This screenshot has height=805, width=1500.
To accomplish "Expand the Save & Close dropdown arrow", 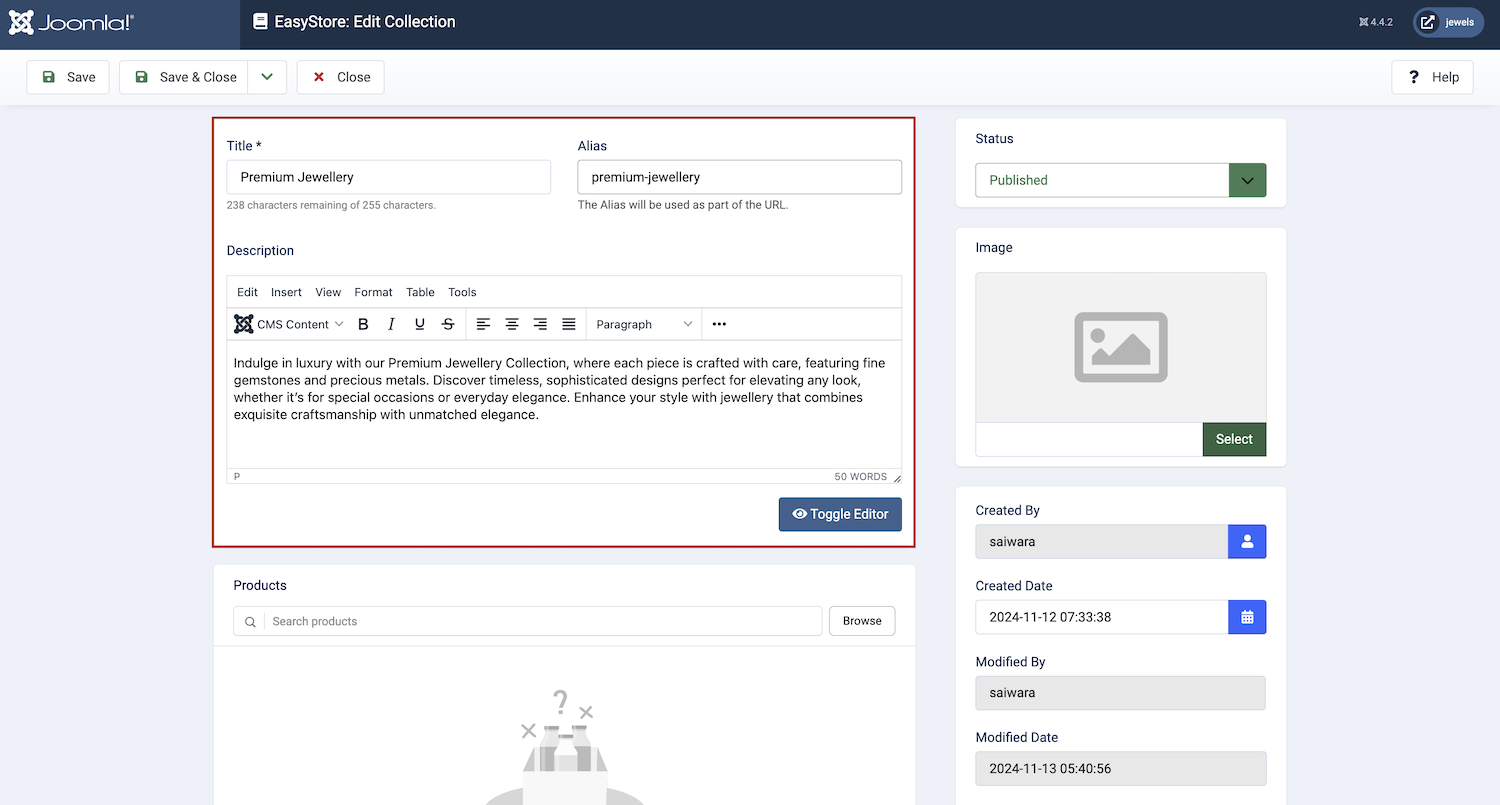I will point(267,77).
